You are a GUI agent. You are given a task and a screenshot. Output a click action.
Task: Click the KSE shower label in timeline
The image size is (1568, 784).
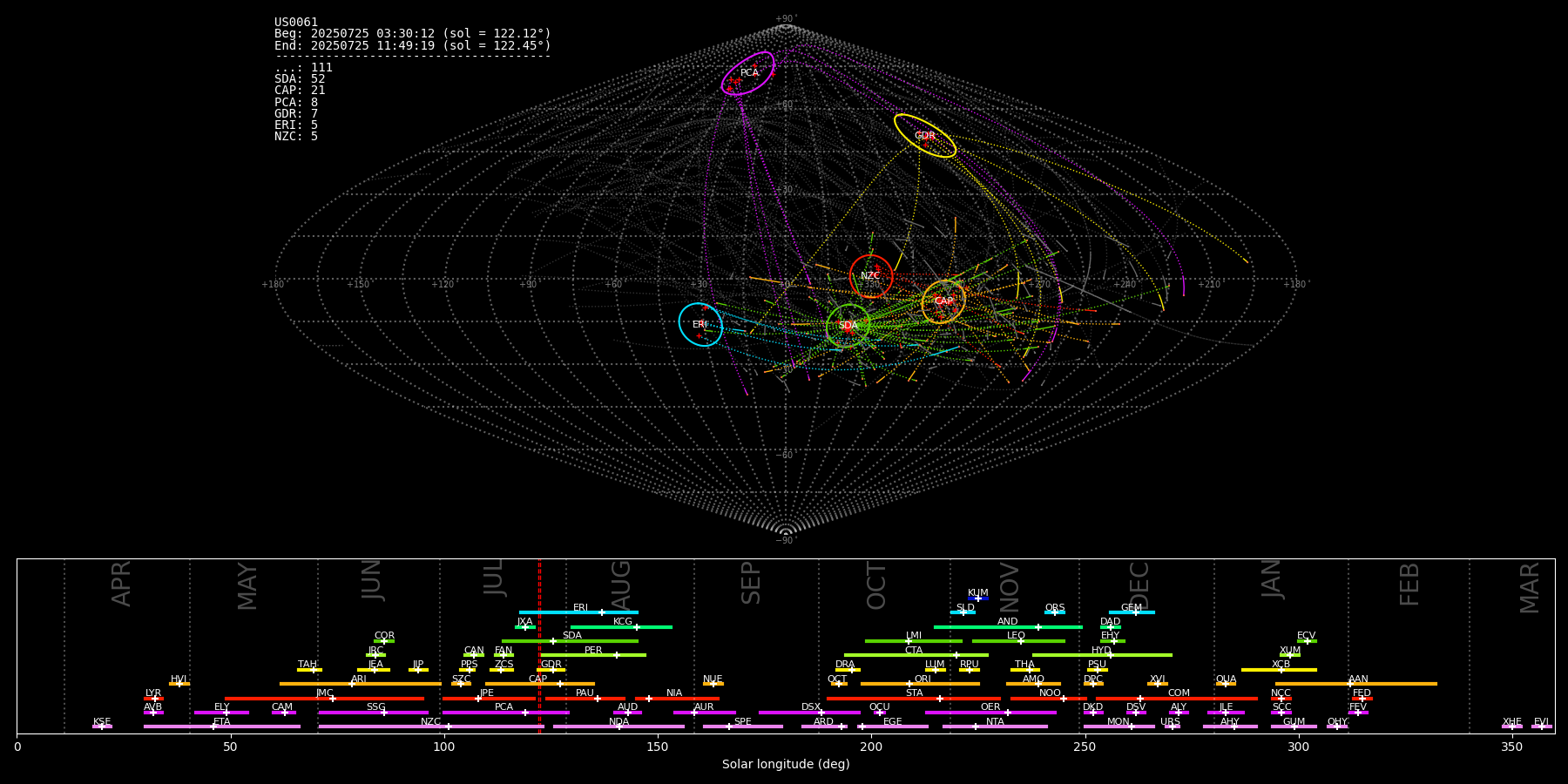point(102,722)
